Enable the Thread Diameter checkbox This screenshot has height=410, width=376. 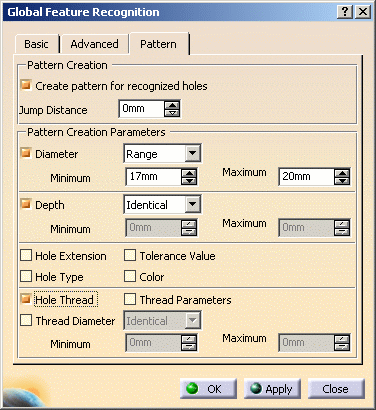(26, 320)
